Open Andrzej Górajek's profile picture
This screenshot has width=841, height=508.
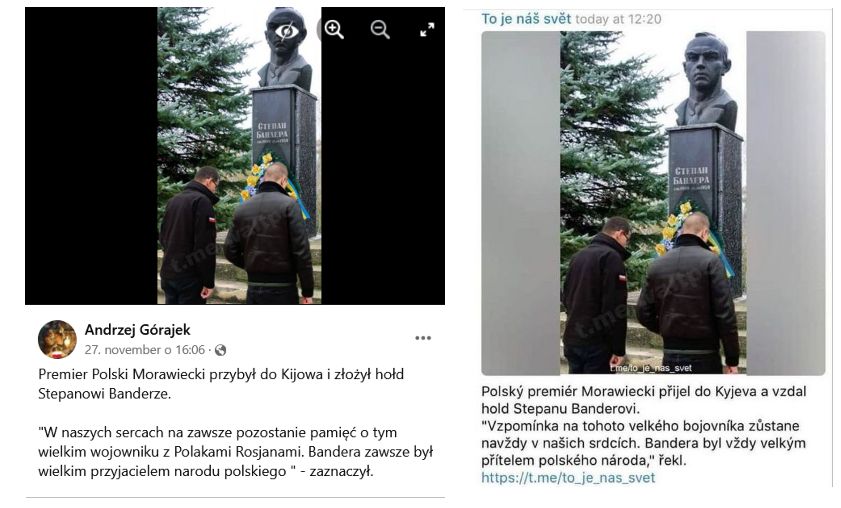coord(57,339)
